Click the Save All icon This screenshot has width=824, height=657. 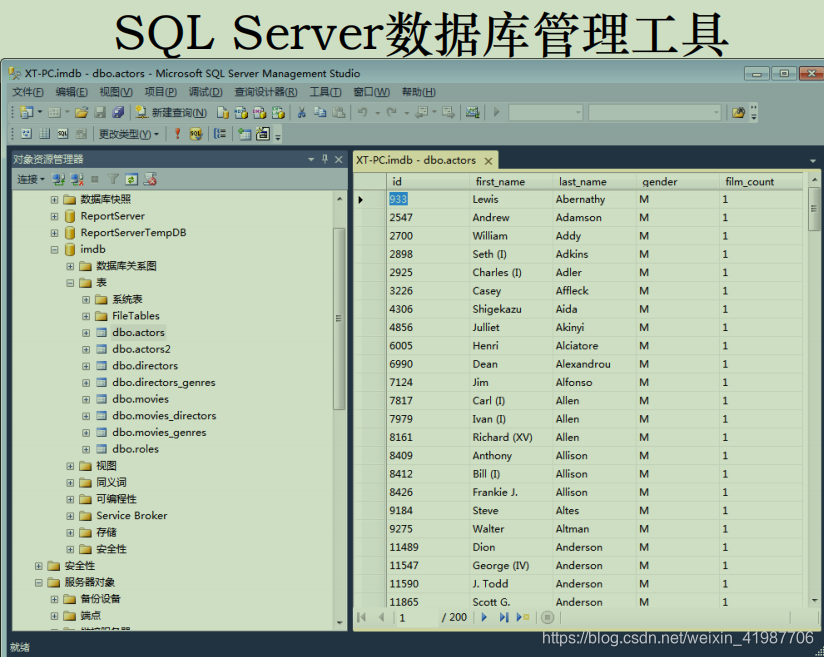(118, 112)
